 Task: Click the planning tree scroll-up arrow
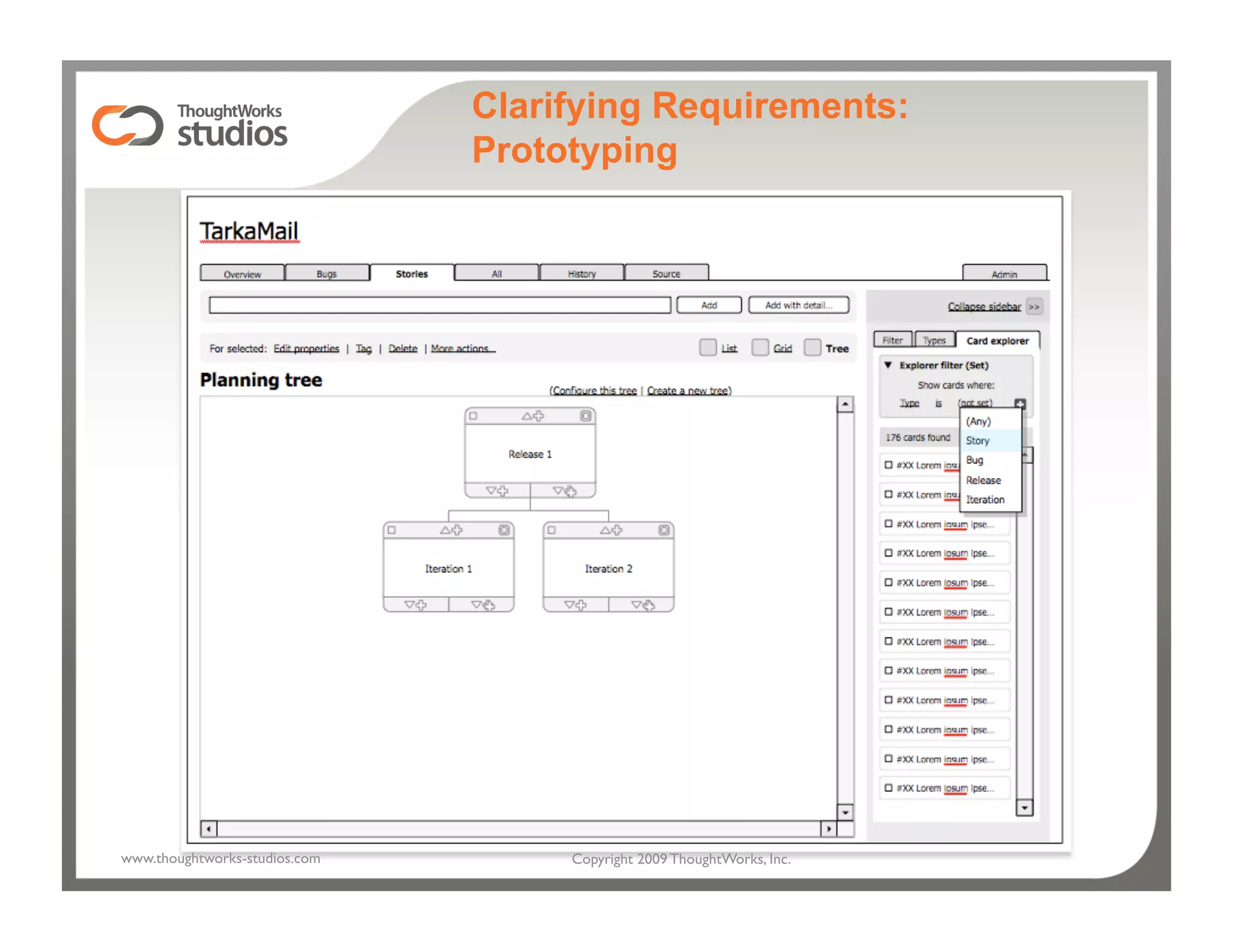click(845, 404)
